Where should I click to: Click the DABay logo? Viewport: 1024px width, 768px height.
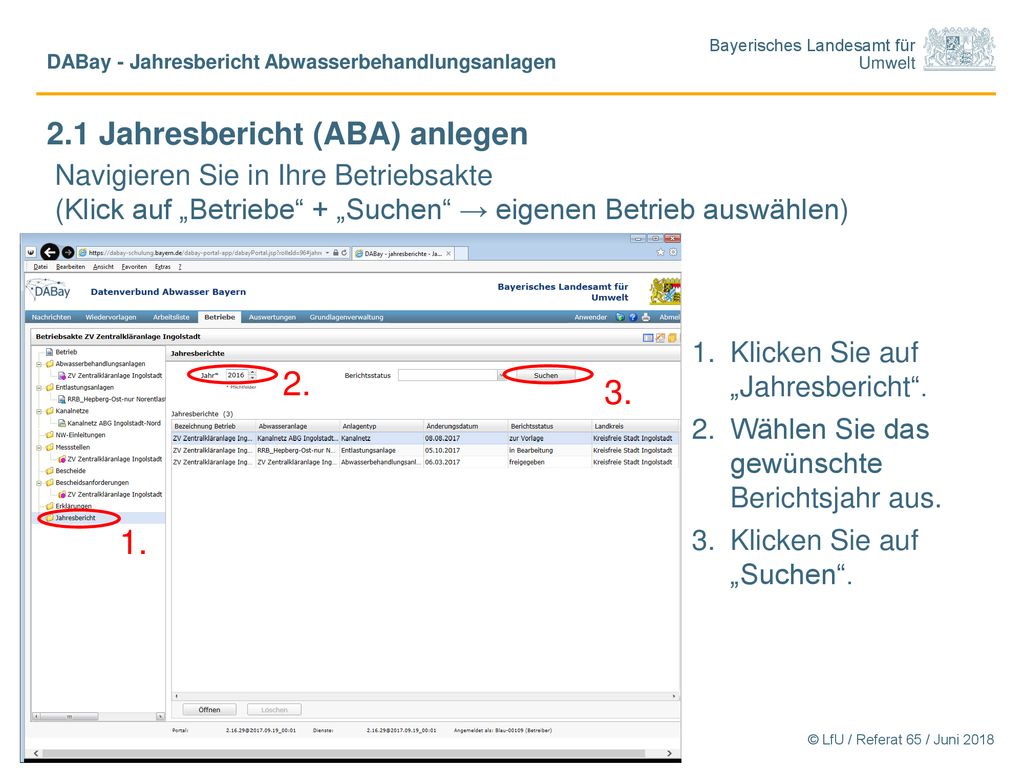[49, 291]
